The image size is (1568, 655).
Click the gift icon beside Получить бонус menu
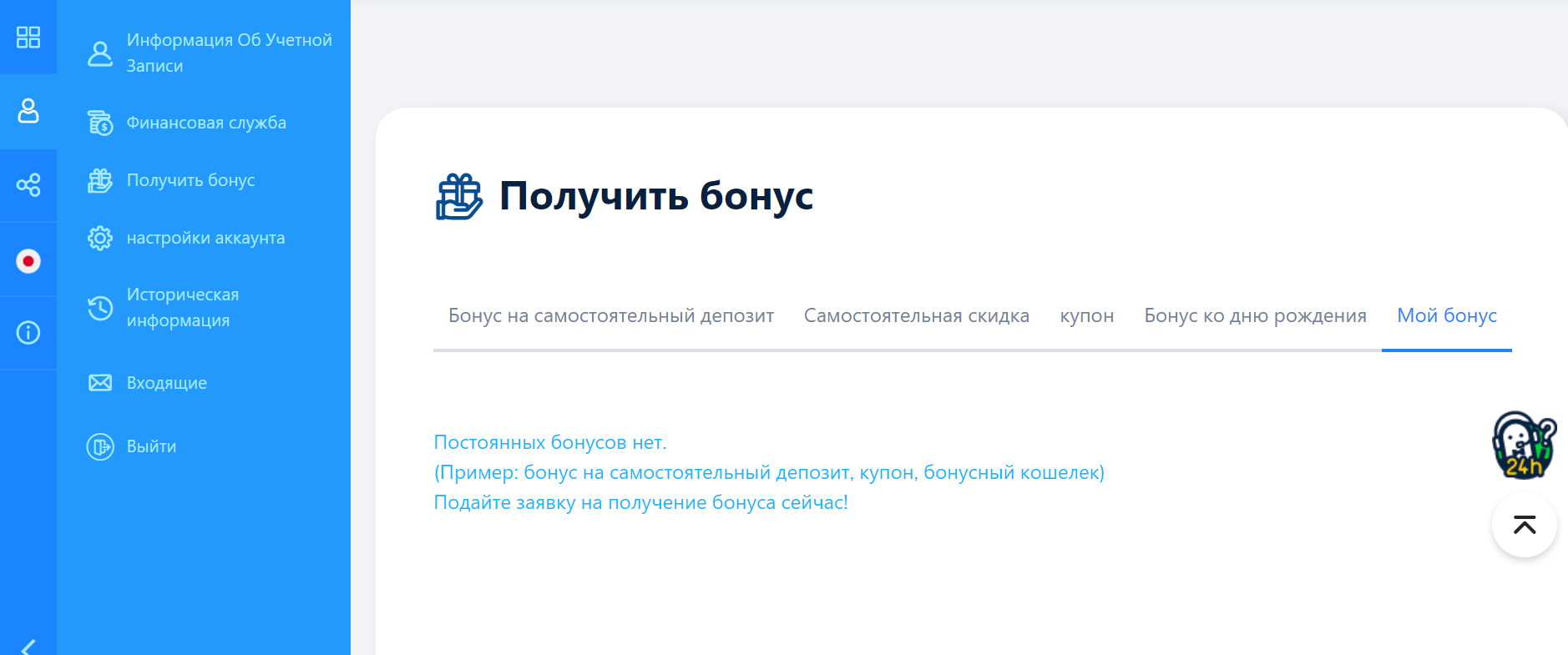[x=100, y=180]
